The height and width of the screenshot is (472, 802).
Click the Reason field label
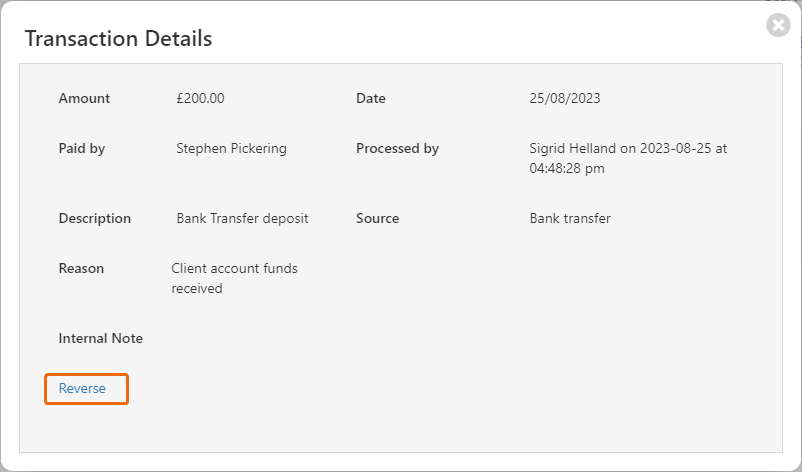(x=81, y=268)
